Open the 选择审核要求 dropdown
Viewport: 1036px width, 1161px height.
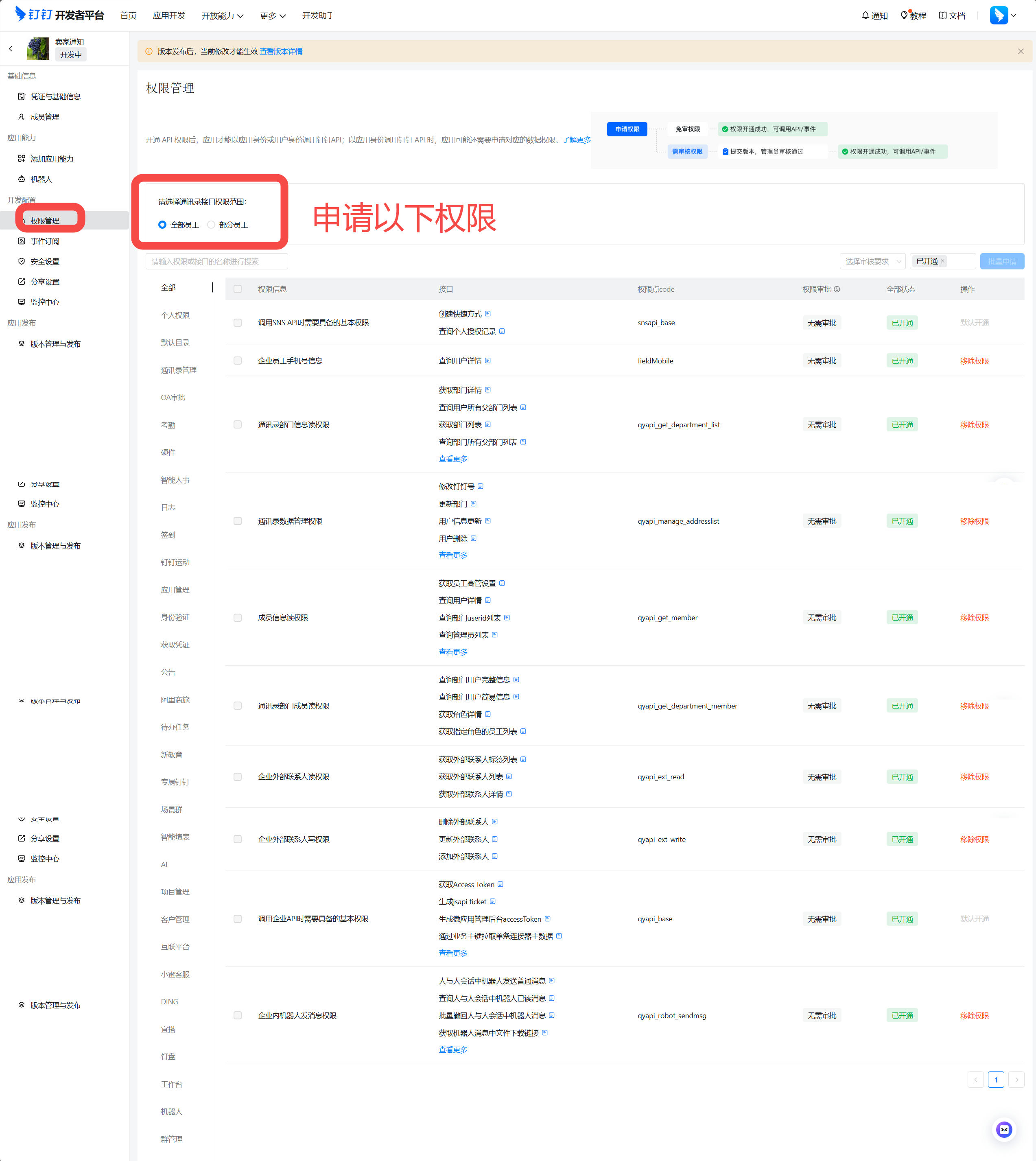tap(873, 261)
